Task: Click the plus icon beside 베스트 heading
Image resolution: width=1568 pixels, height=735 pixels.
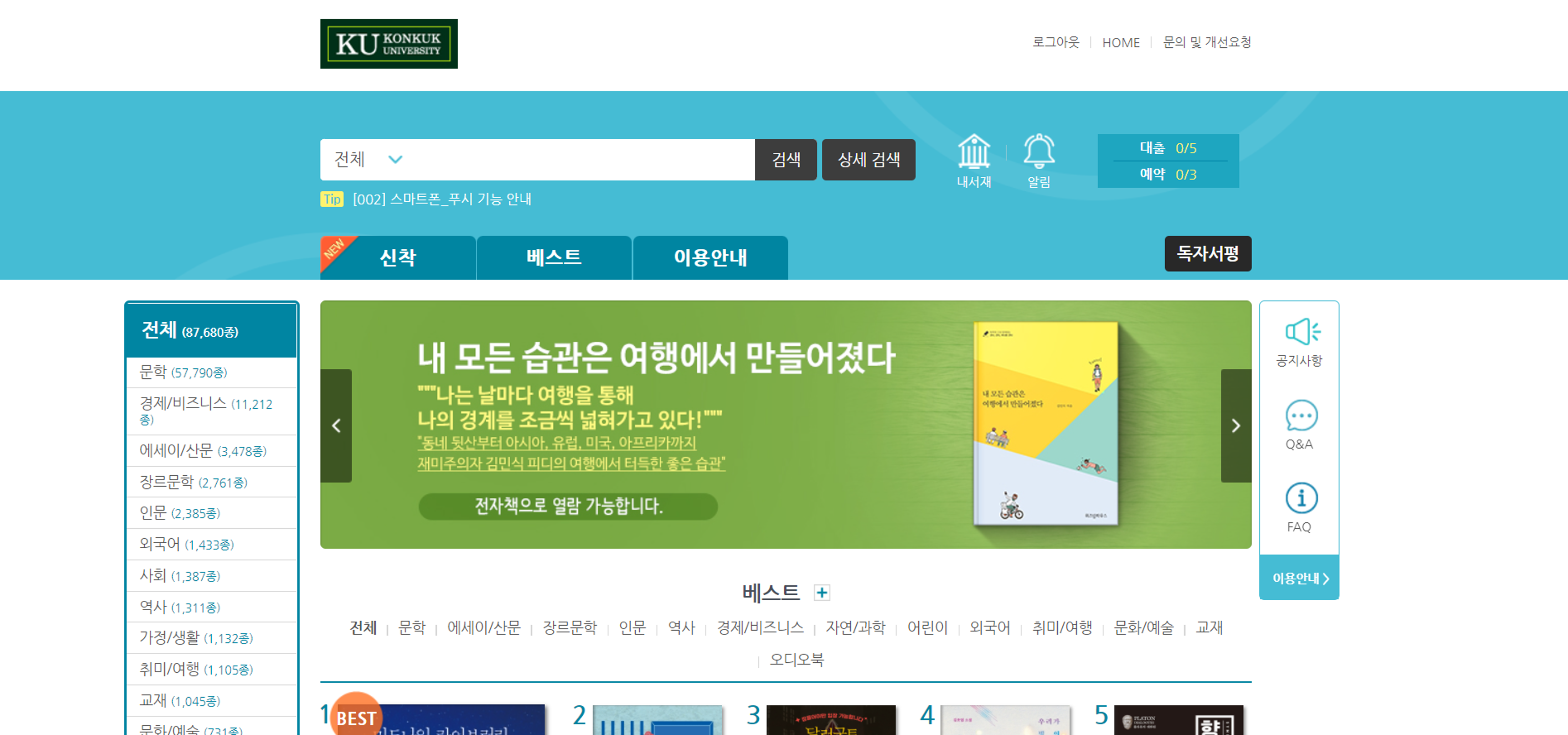Action: coord(822,592)
